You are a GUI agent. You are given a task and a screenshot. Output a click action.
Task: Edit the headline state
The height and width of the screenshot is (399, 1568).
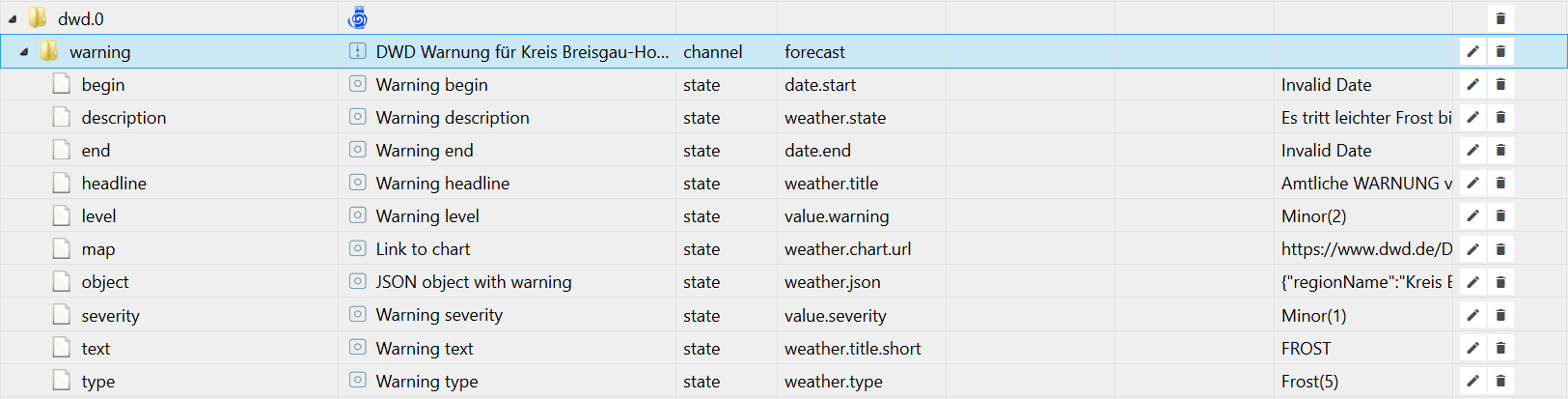pyautogui.click(x=1473, y=183)
